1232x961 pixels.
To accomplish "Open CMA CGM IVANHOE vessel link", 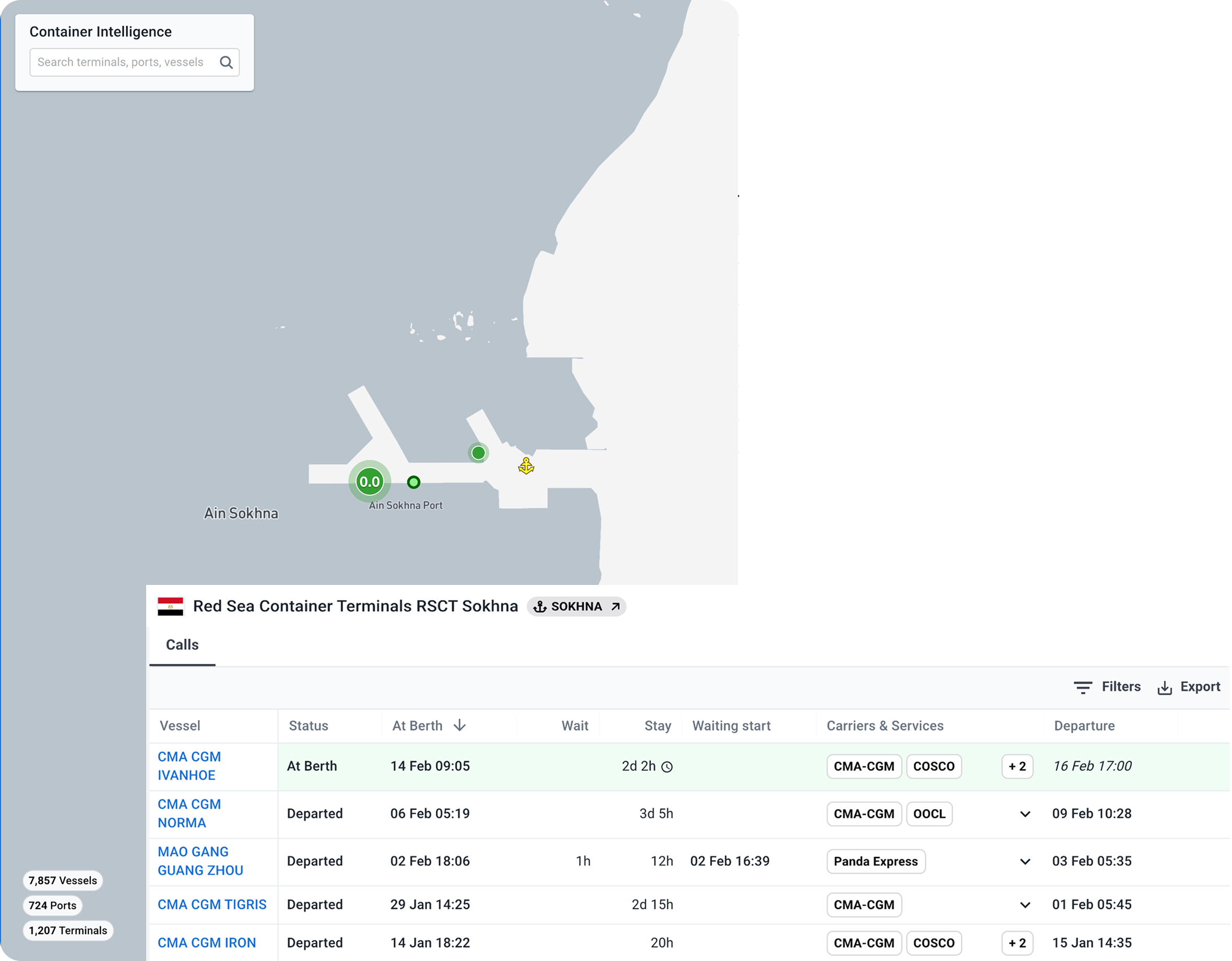I will click(x=189, y=766).
